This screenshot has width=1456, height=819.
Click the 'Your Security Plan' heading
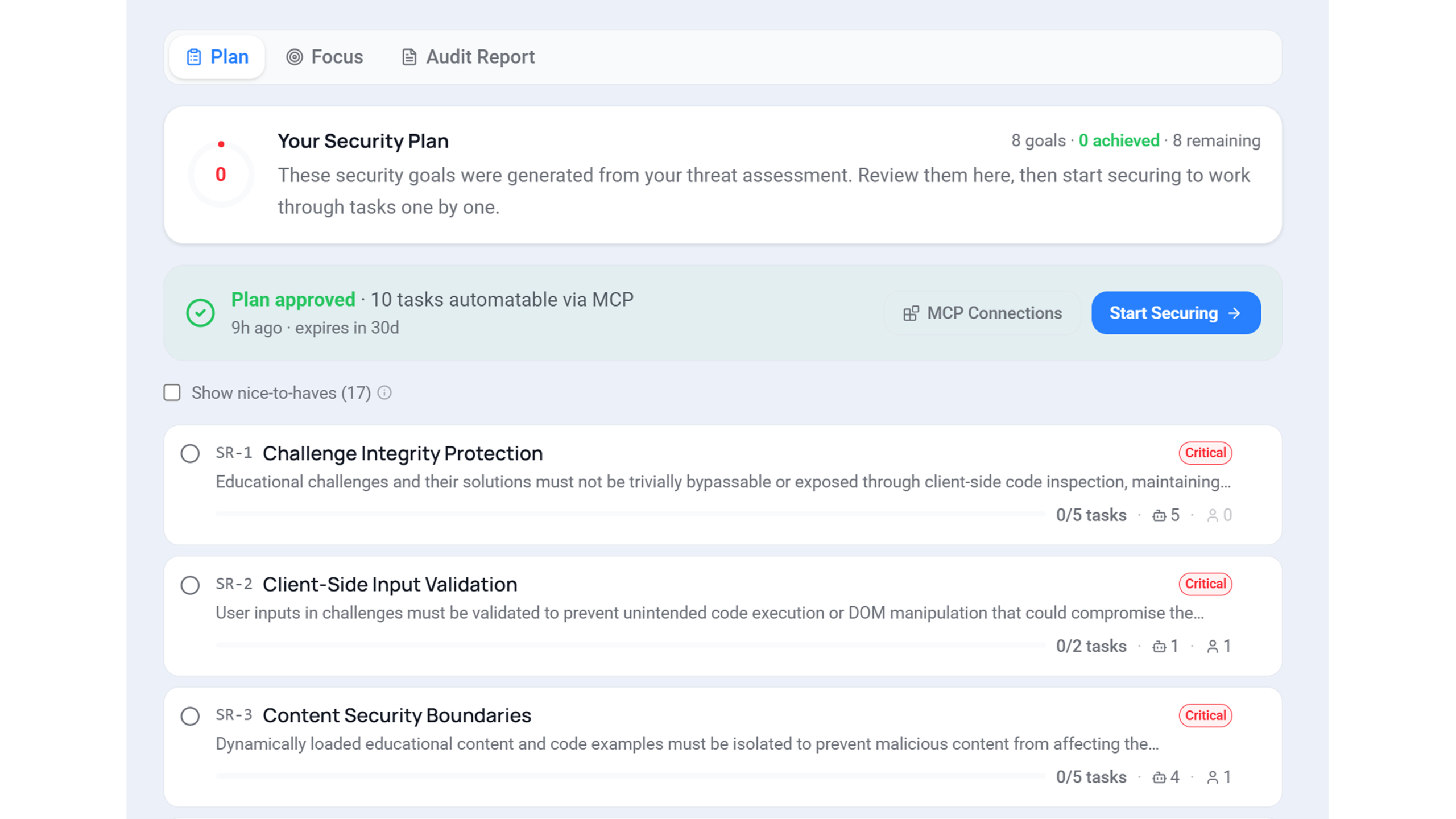pyautogui.click(x=363, y=141)
